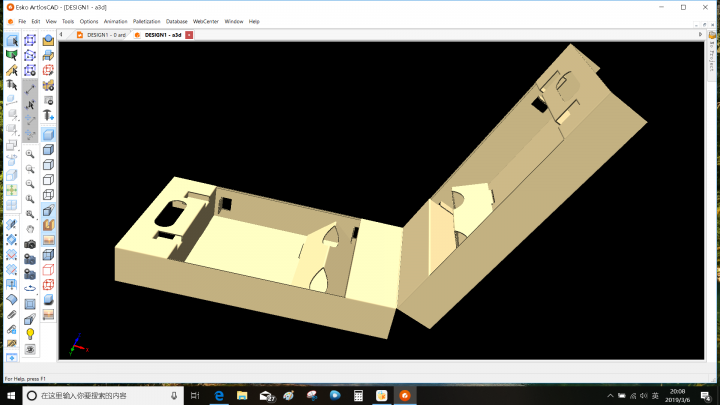Close the DESIGN1 - a3d tab

tap(190, 35)
